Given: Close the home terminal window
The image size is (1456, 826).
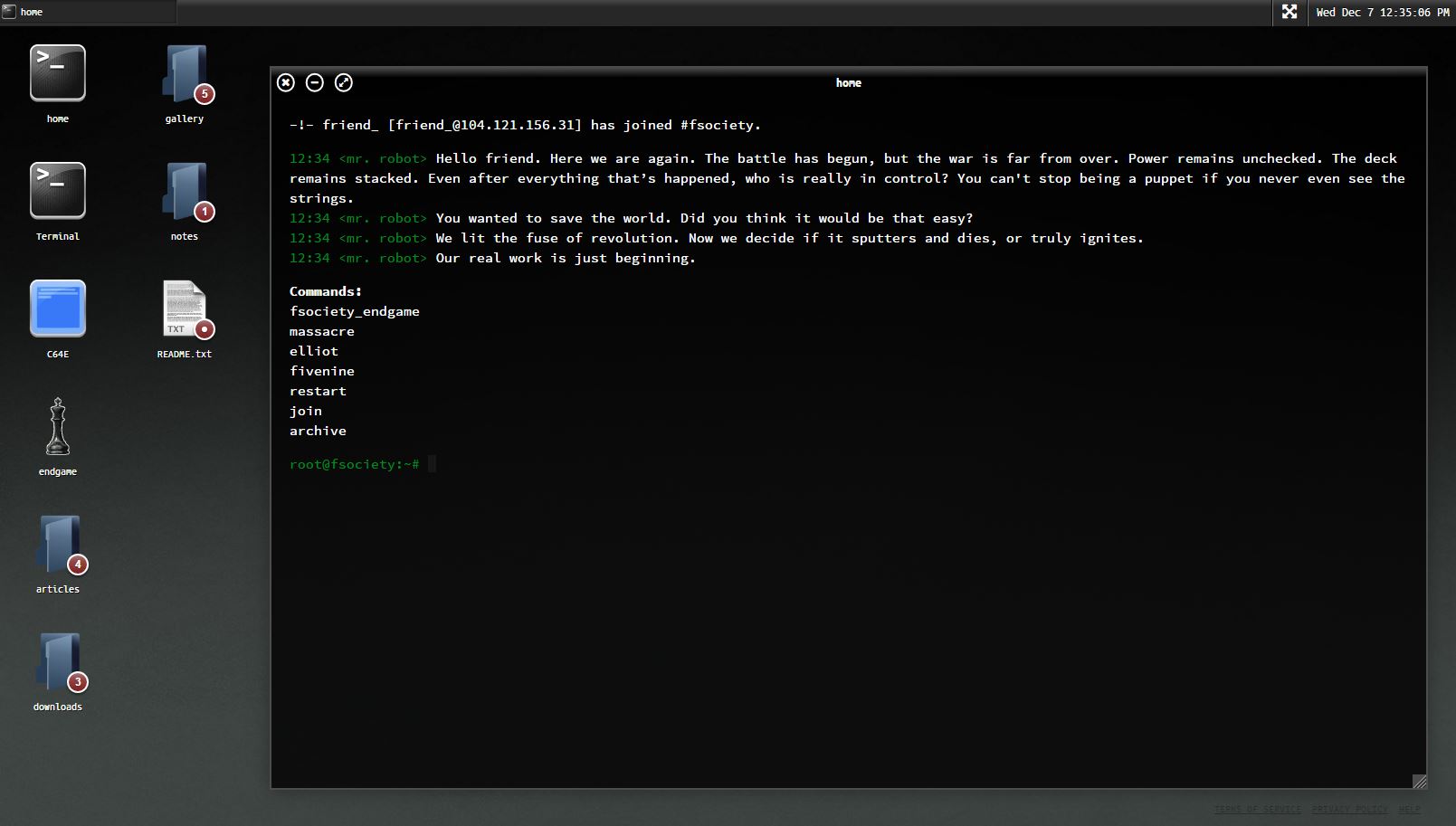Looking at the screenshot, I should 286,82.
